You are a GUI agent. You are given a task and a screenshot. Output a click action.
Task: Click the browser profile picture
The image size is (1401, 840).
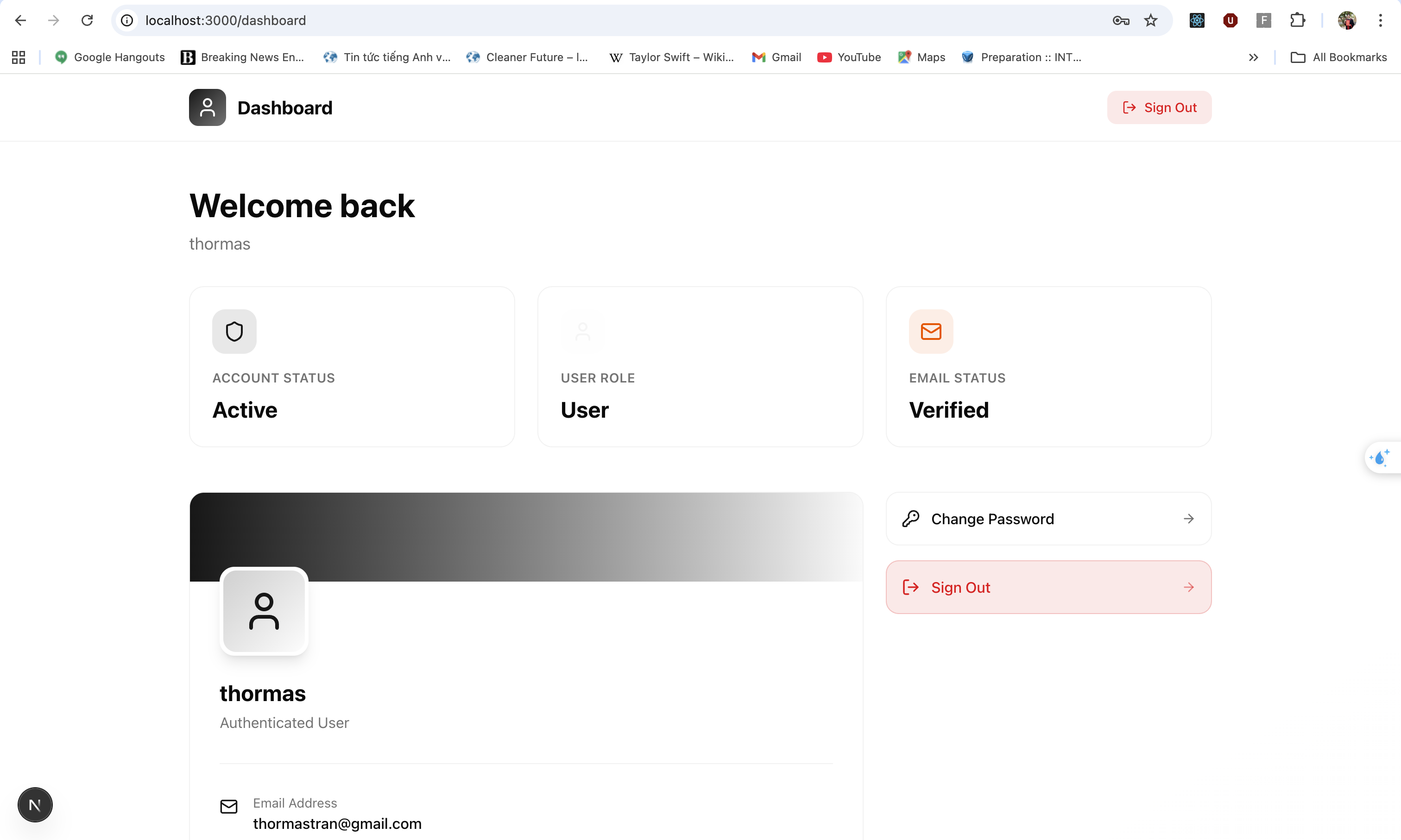[x=1347, y=20]
